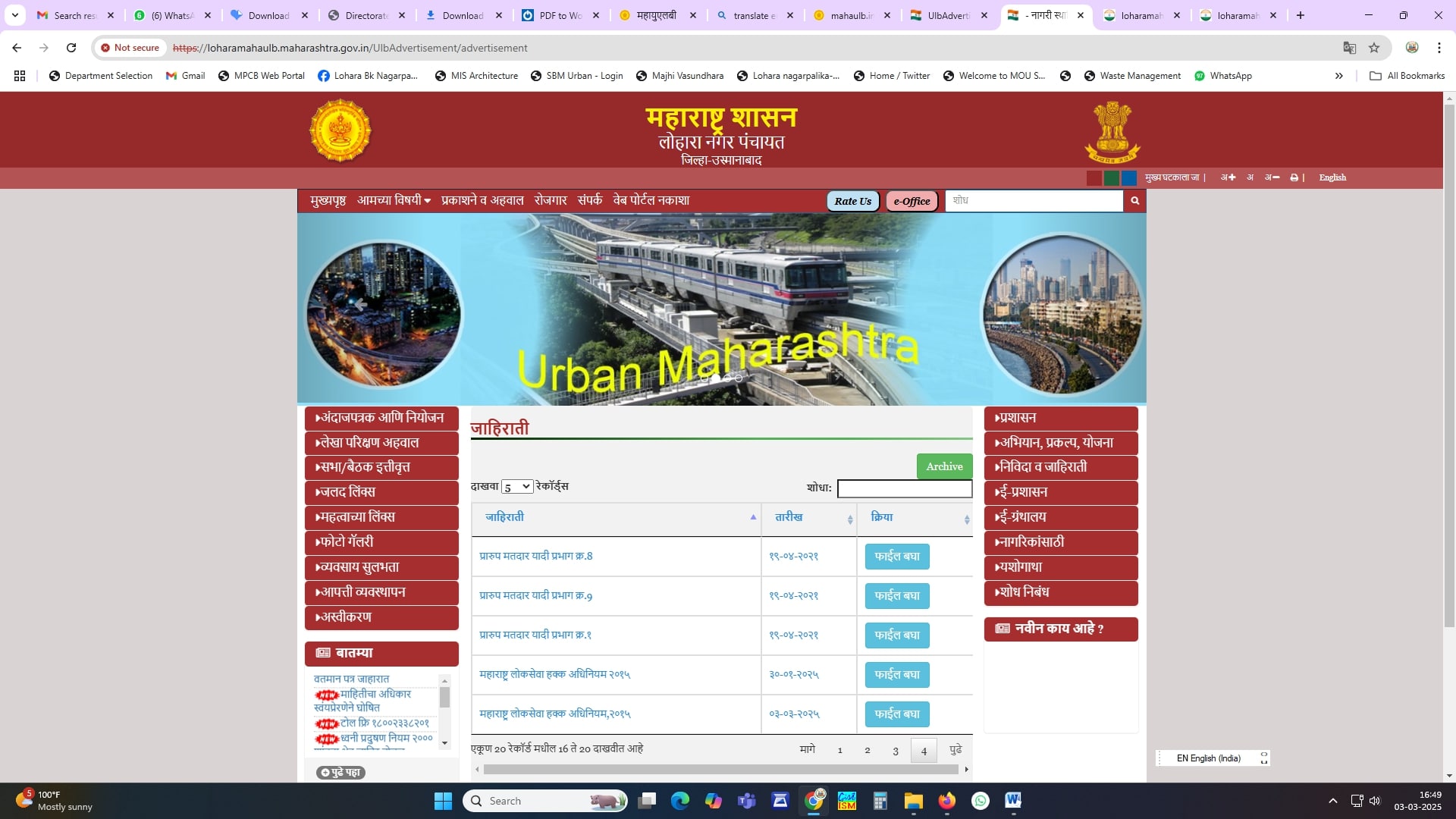Open संपर्क menu item

click(x=590, y=200)
